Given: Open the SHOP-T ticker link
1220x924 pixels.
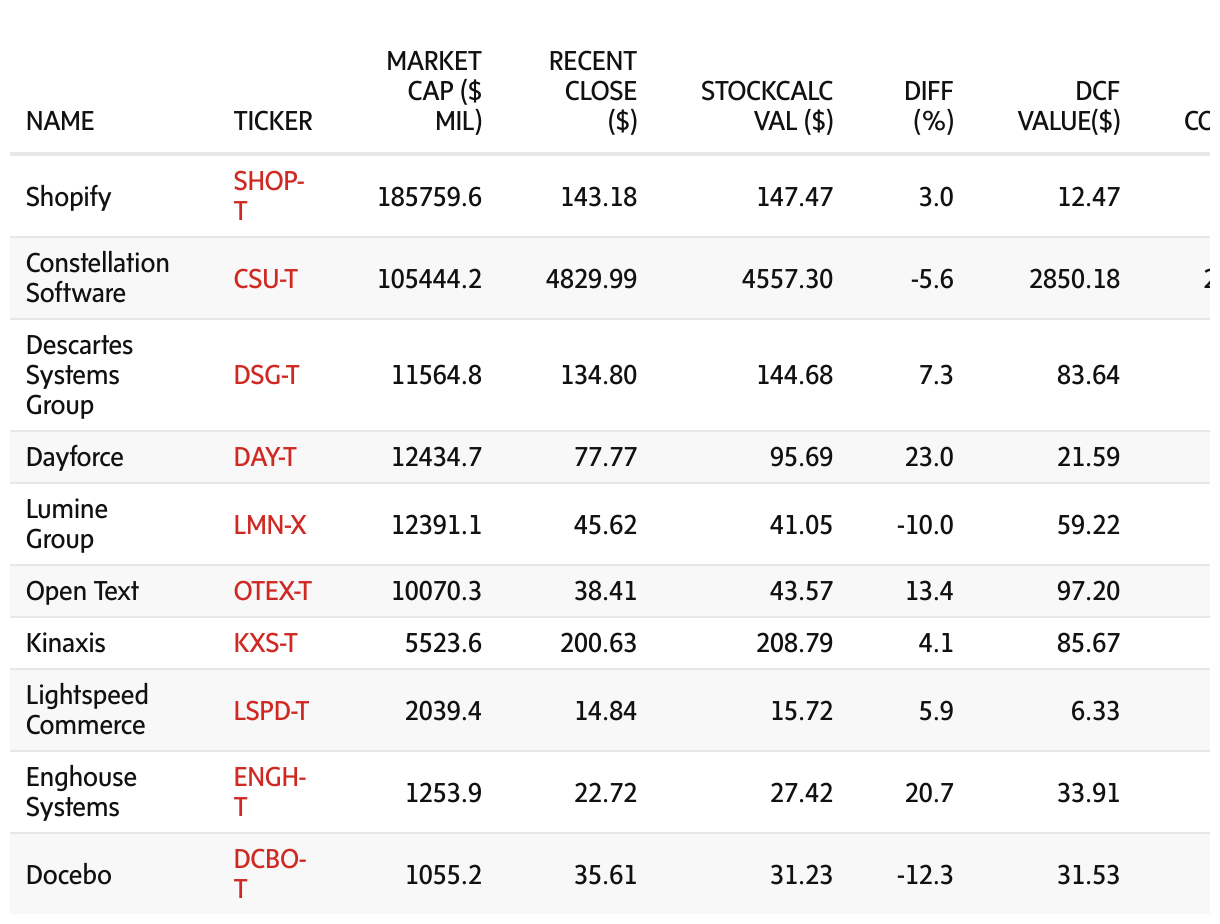Looking at the screenshot, I should 268,195.
